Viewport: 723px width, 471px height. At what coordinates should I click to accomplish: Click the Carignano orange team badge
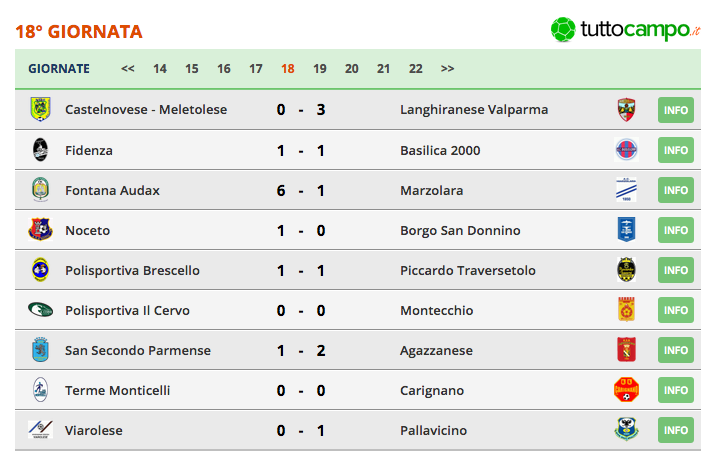tap(626, 389)
